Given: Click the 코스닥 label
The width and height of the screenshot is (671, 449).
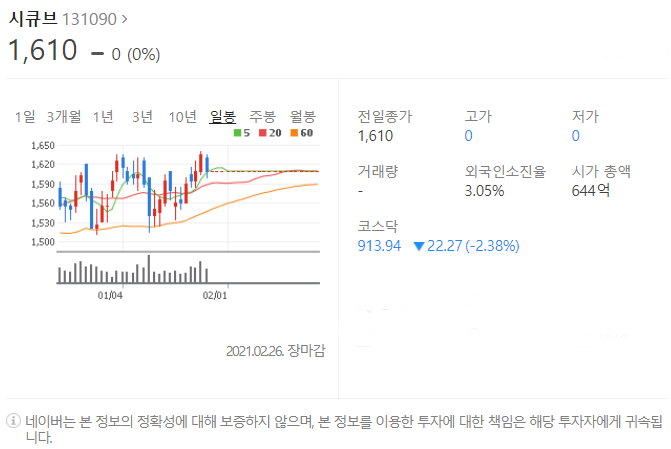Looking at the screenshot, I should tap(377, 226).
